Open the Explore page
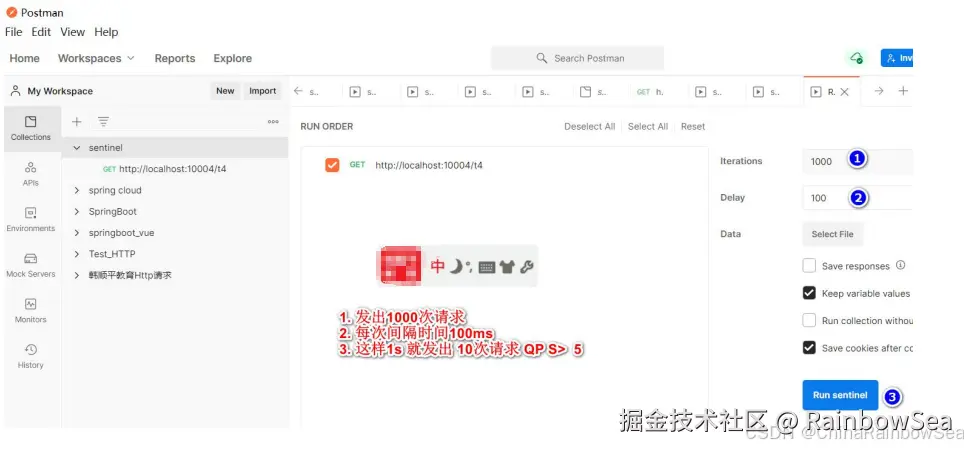 point(233,58)
